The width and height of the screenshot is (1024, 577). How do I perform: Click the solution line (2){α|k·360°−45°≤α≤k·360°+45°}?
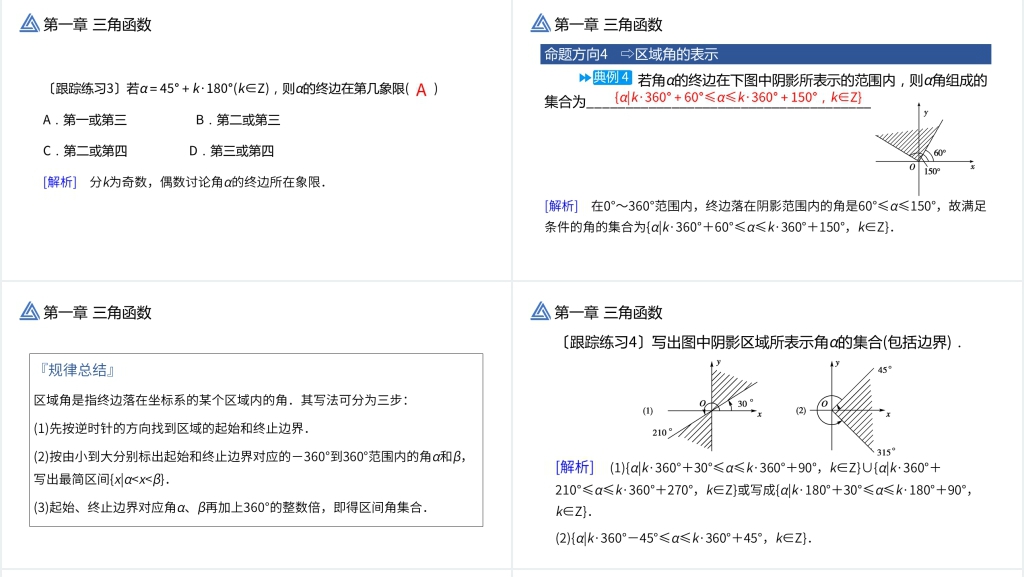683,538
